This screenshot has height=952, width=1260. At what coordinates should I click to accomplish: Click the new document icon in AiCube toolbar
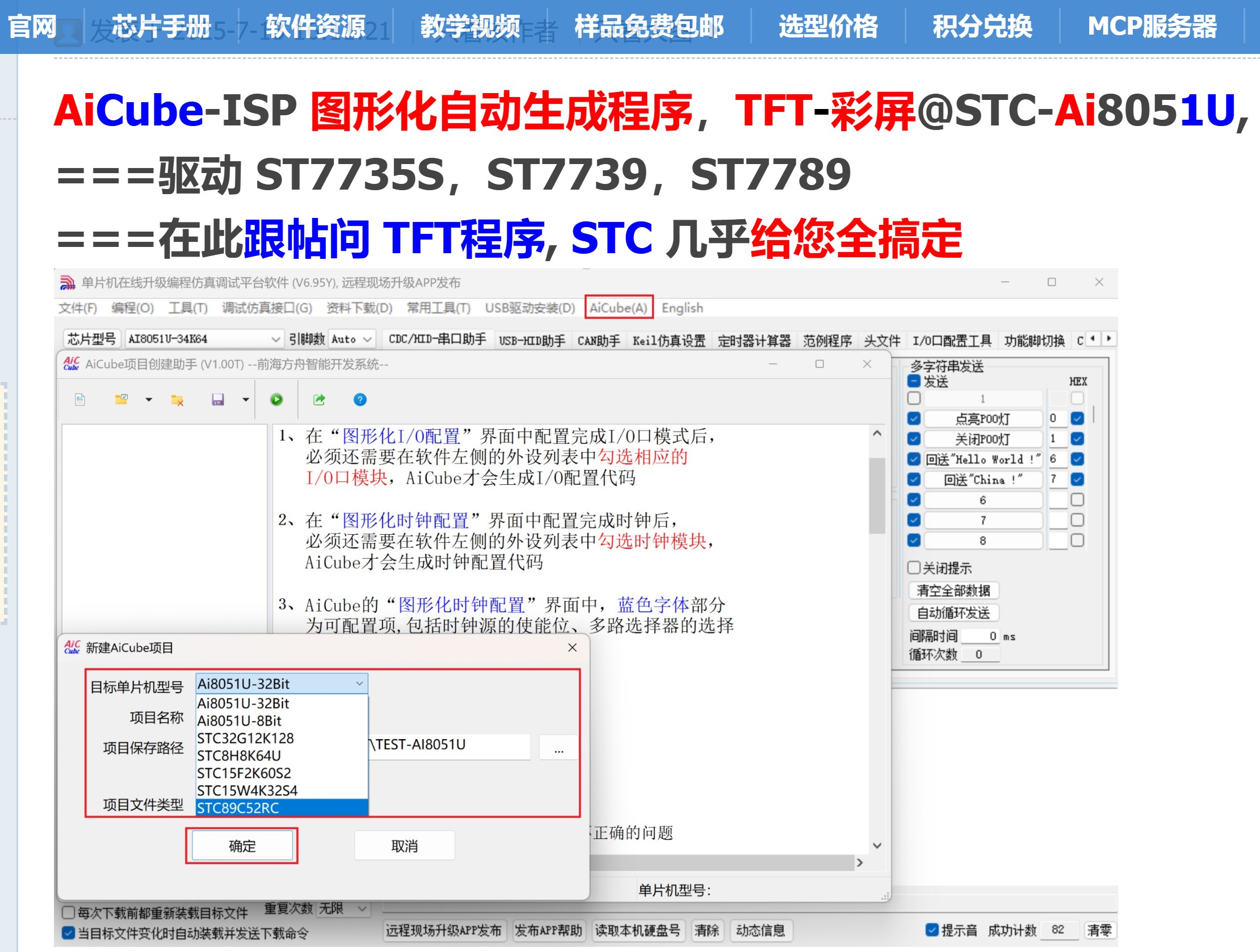pyautogui.click(x=81, y=400)
